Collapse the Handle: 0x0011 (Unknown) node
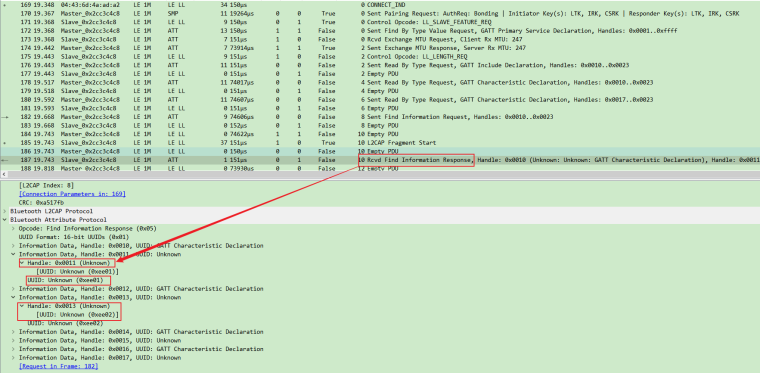 pyautogui.click(x=22, y=263)
